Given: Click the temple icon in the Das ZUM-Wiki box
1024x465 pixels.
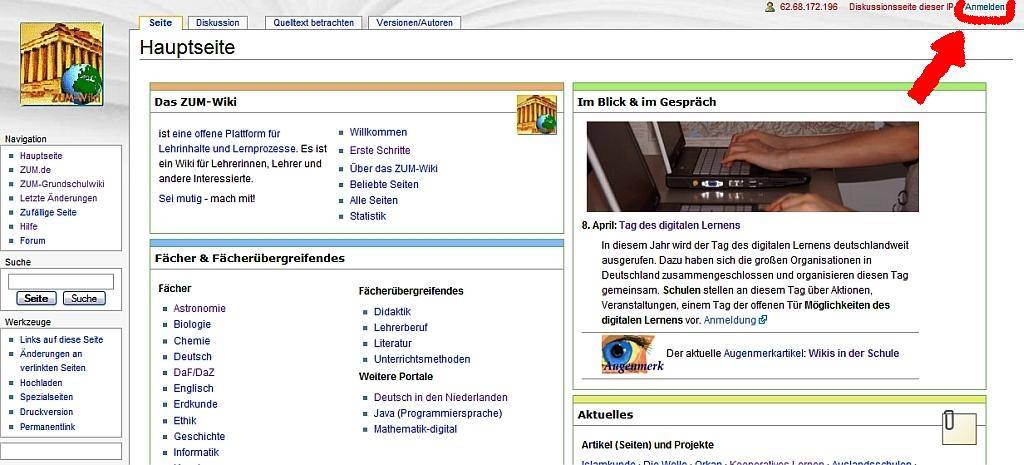Looking at the screenshot, I should [x=536, y=115].
